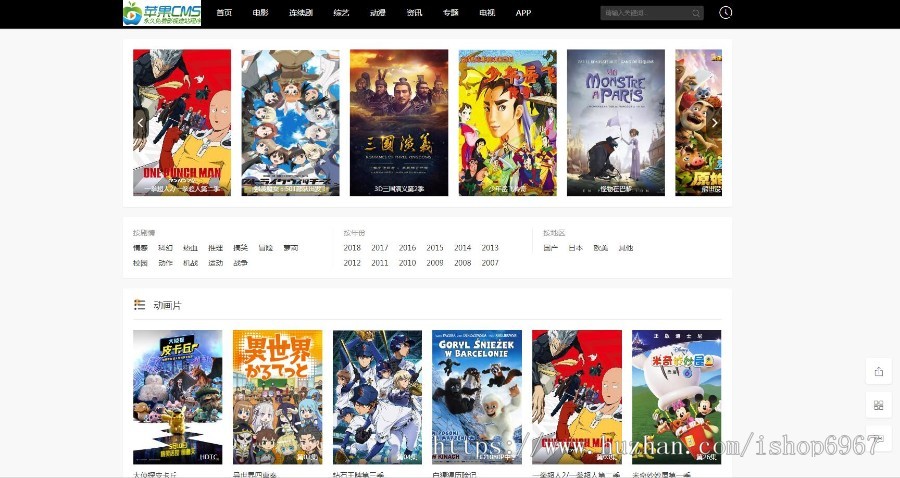Filter by genre 运动

[x=216, y=263]
